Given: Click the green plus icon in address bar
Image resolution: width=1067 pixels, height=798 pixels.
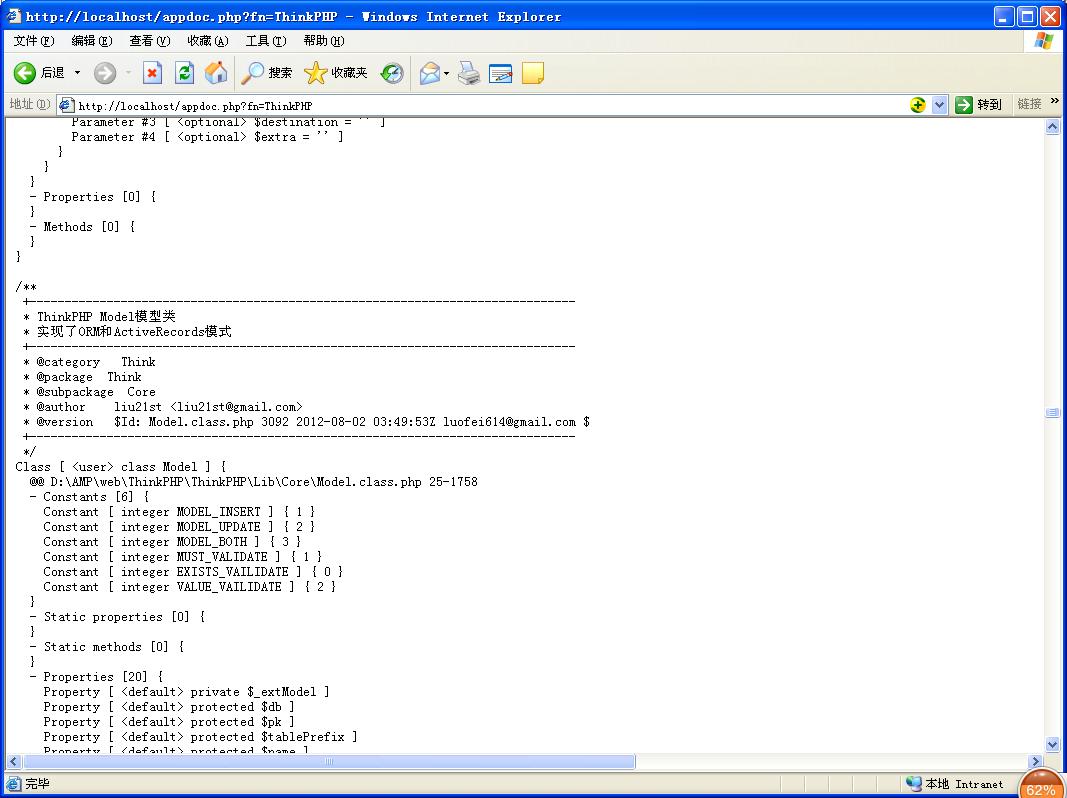Looking at the screenshot, I should click(917, 105).
